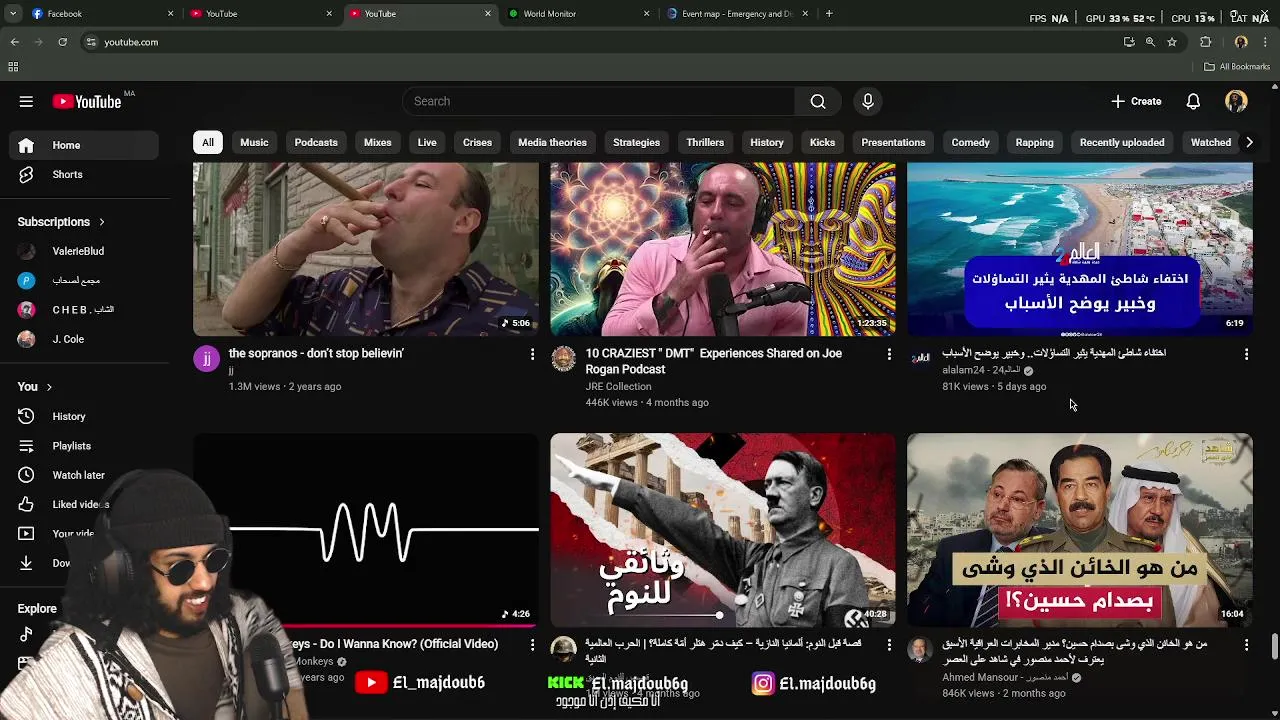
Task: Open options menu for alalam24 beach video
Action: pyautogui.click(x=1246, y=354)
